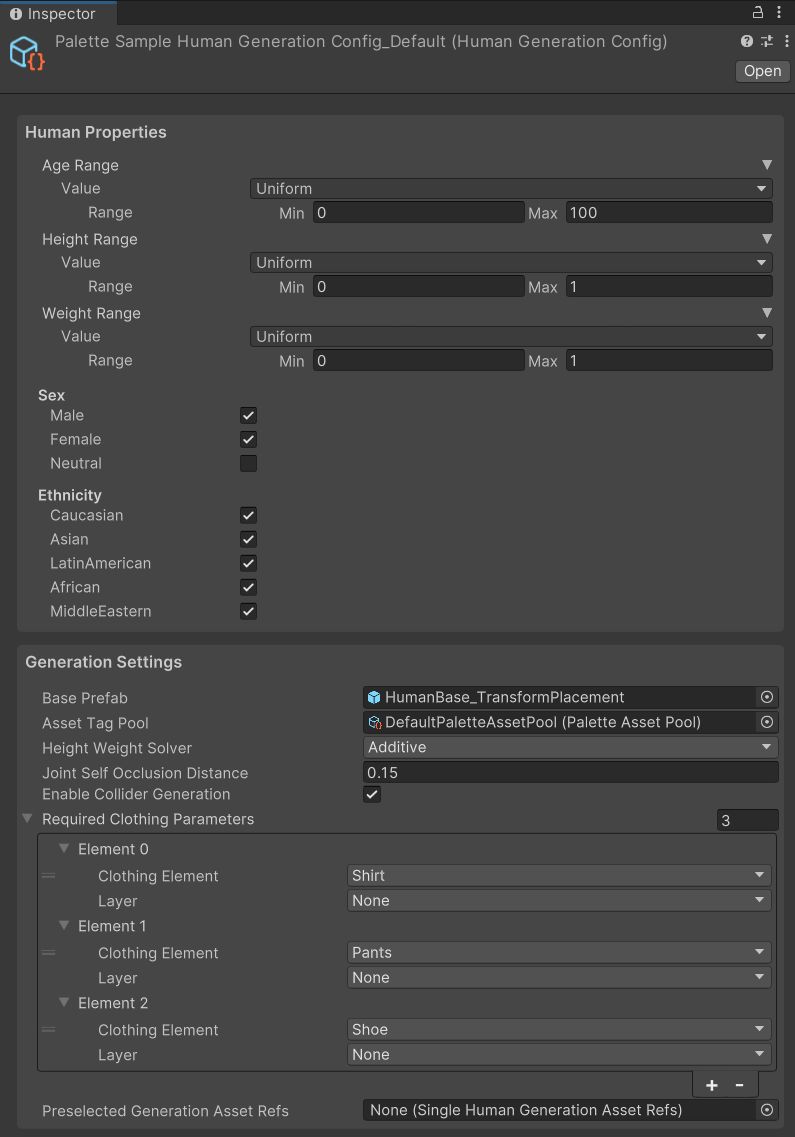Grab the Element 0 reorder handle
Viewport: 795px width, 1137px height.
coord(49,876)
